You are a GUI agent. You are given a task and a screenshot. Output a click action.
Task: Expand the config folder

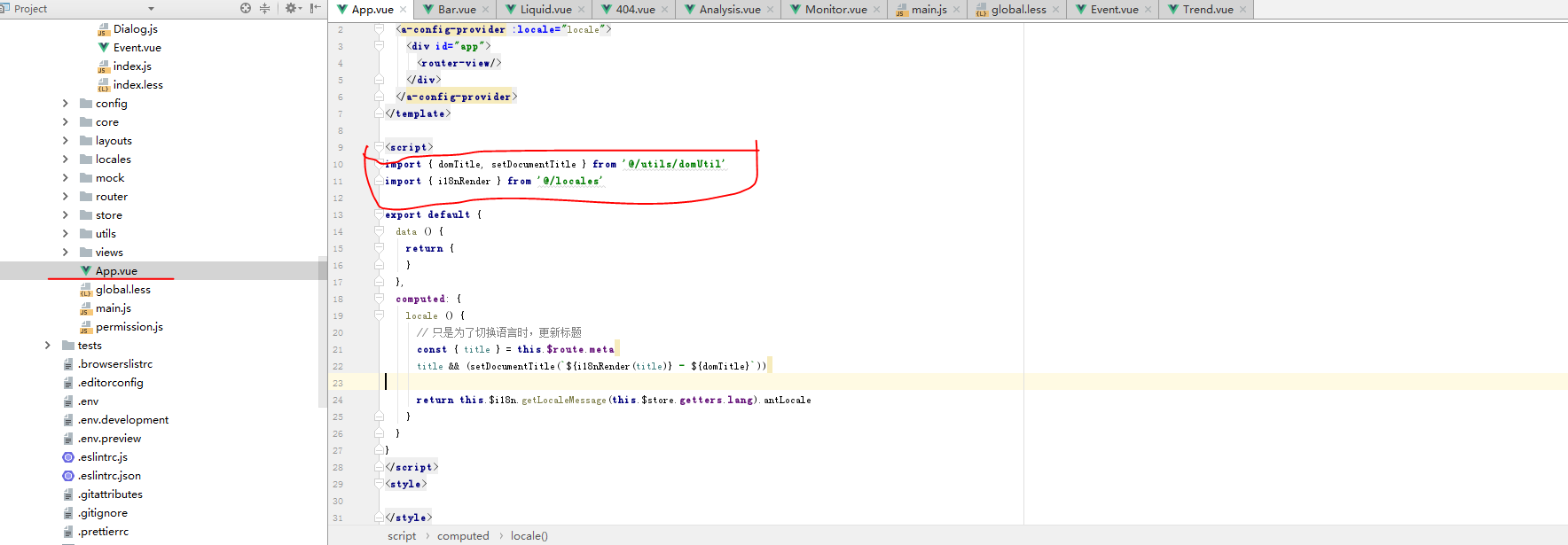(65, 104)
